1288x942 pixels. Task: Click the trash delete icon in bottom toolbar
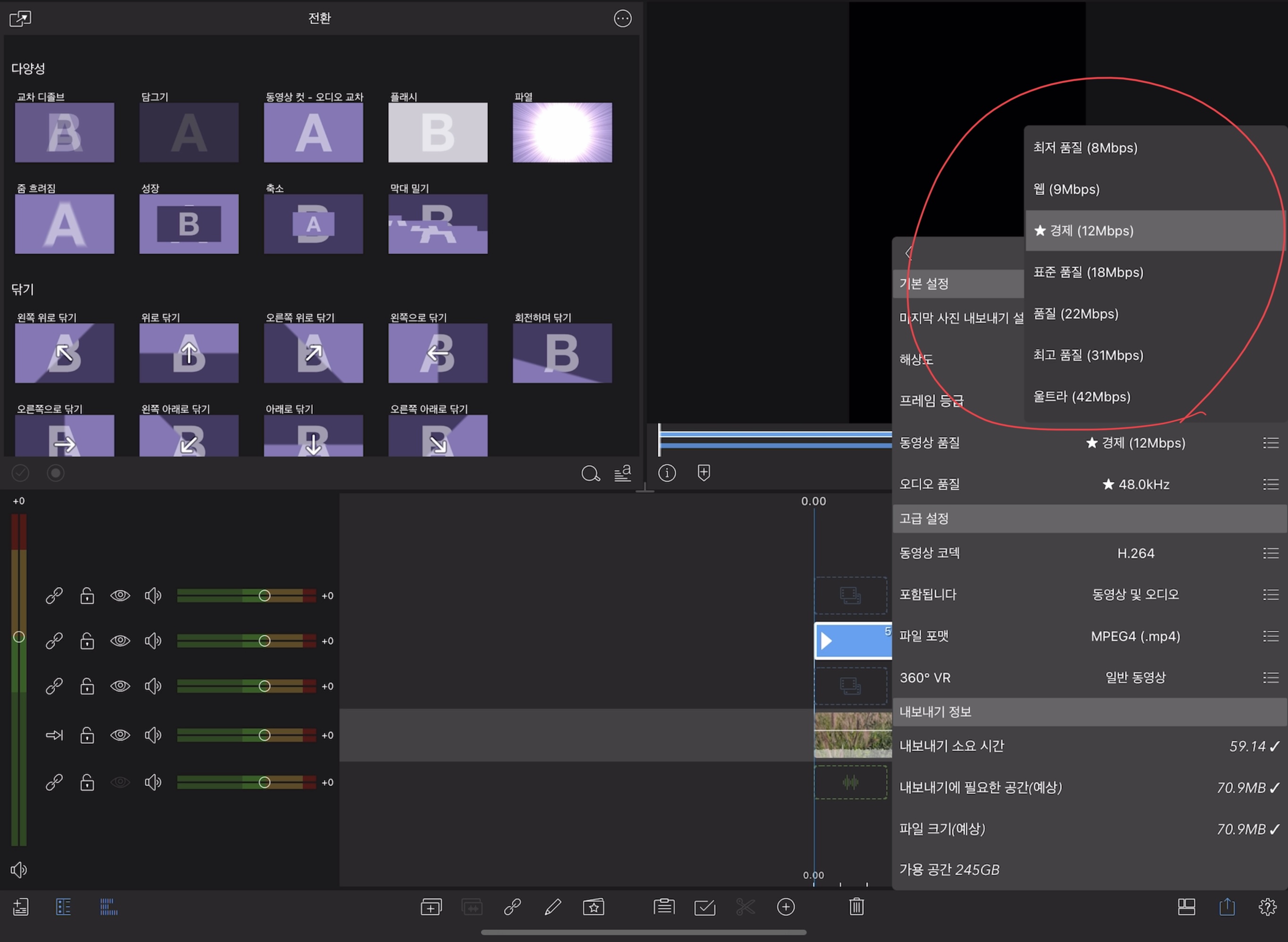856,907
